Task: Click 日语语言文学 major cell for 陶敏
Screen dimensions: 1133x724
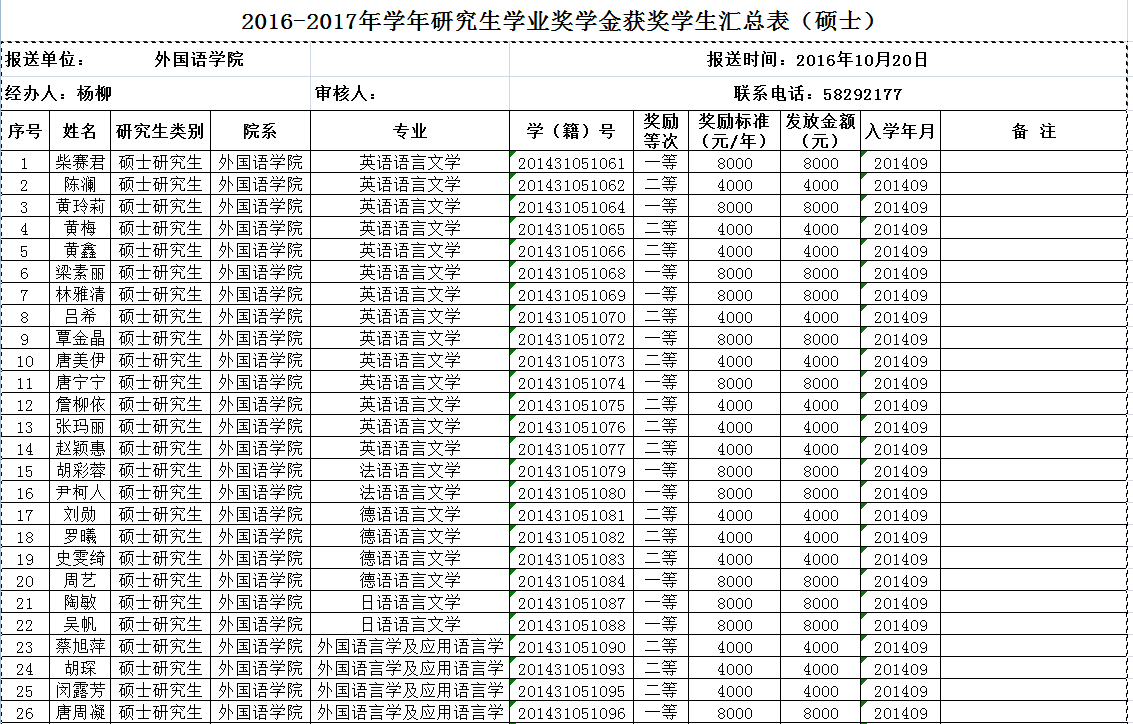Action: [x=410, y=603]
